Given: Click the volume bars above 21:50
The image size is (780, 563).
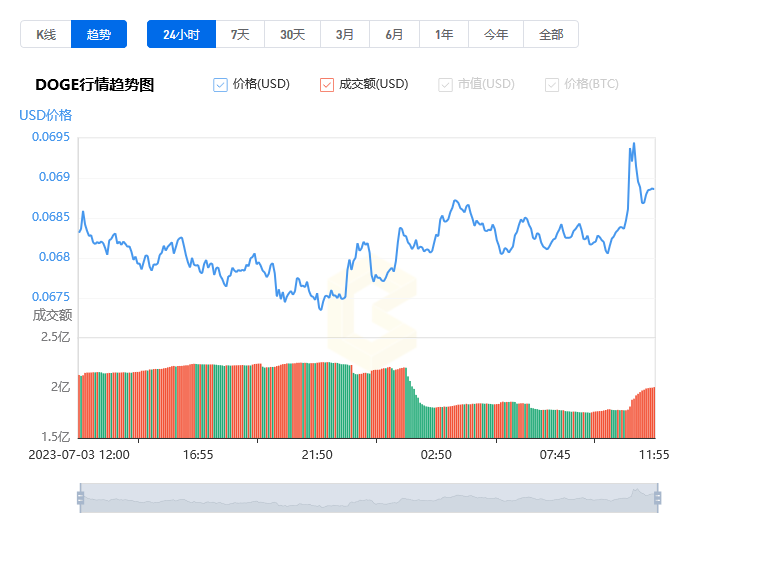Looking at the screenshot, I should (317, 400).
